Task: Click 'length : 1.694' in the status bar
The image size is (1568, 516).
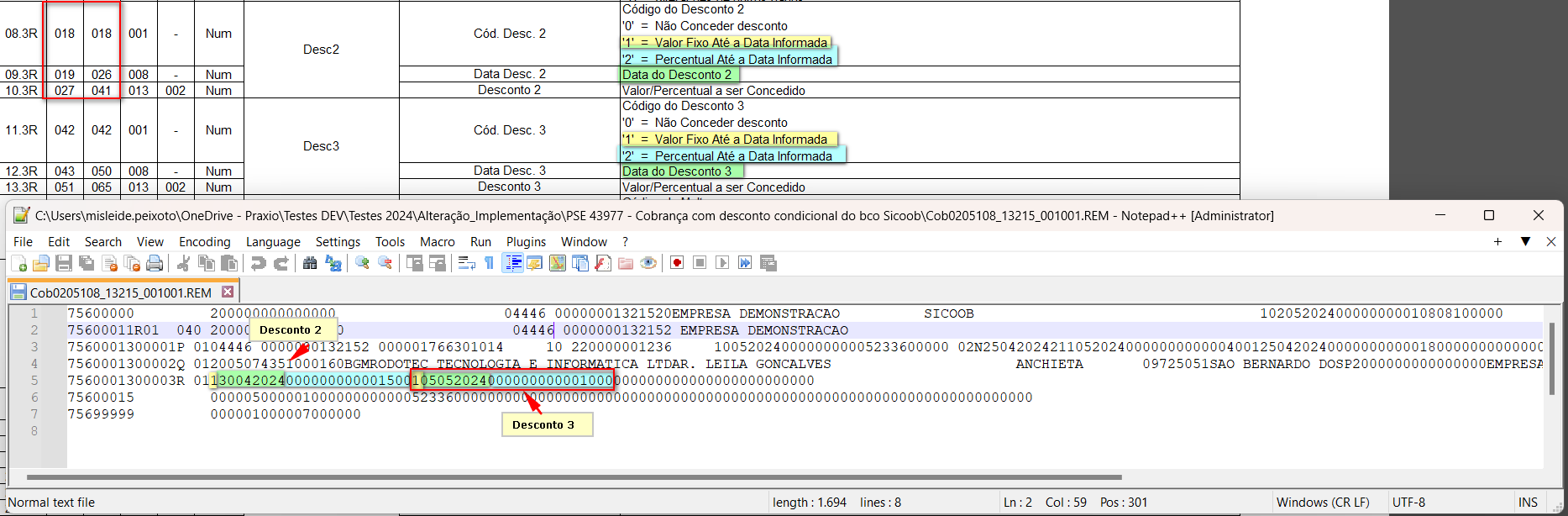Action: pyautogui.click(x=810, y=503)
